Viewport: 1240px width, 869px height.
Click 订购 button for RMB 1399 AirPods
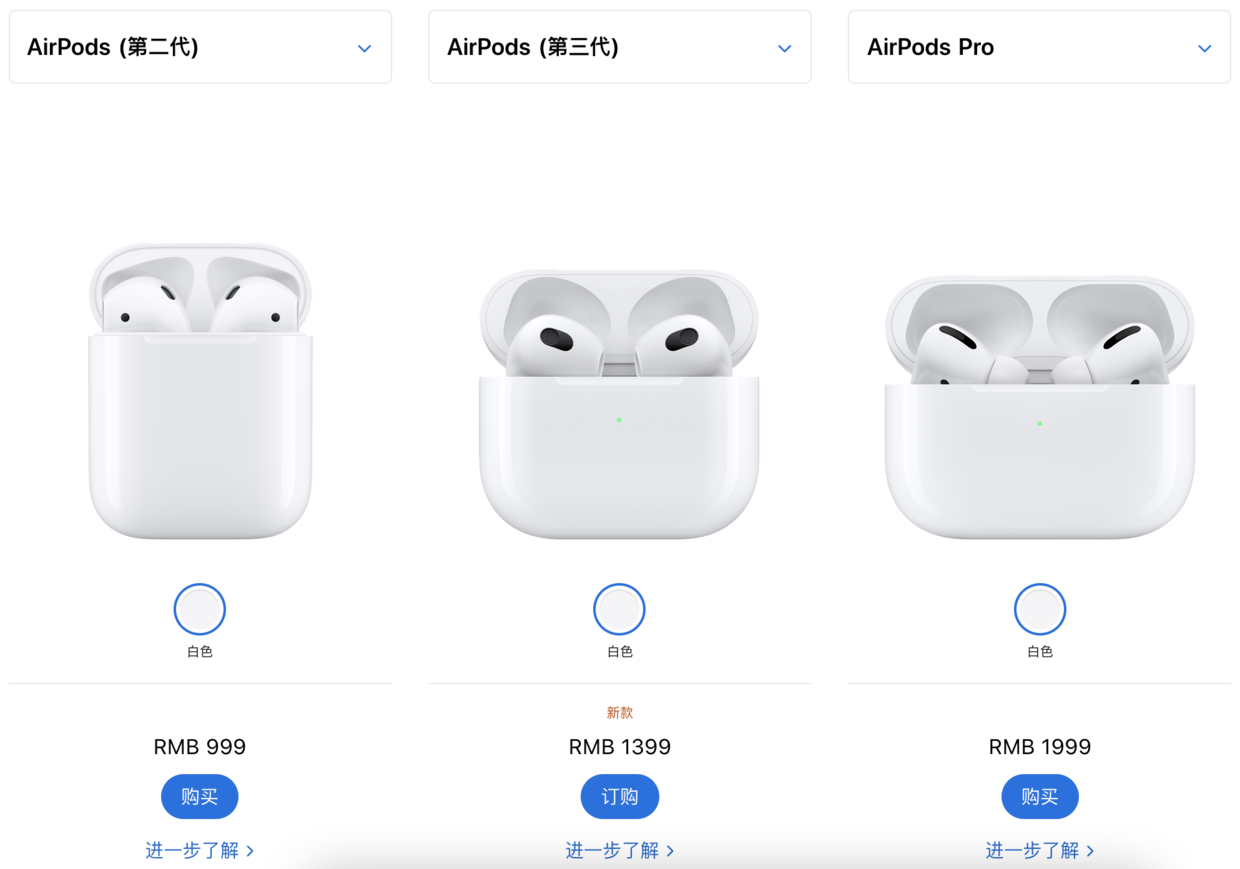pyautogui.click(x=620, y=797)
